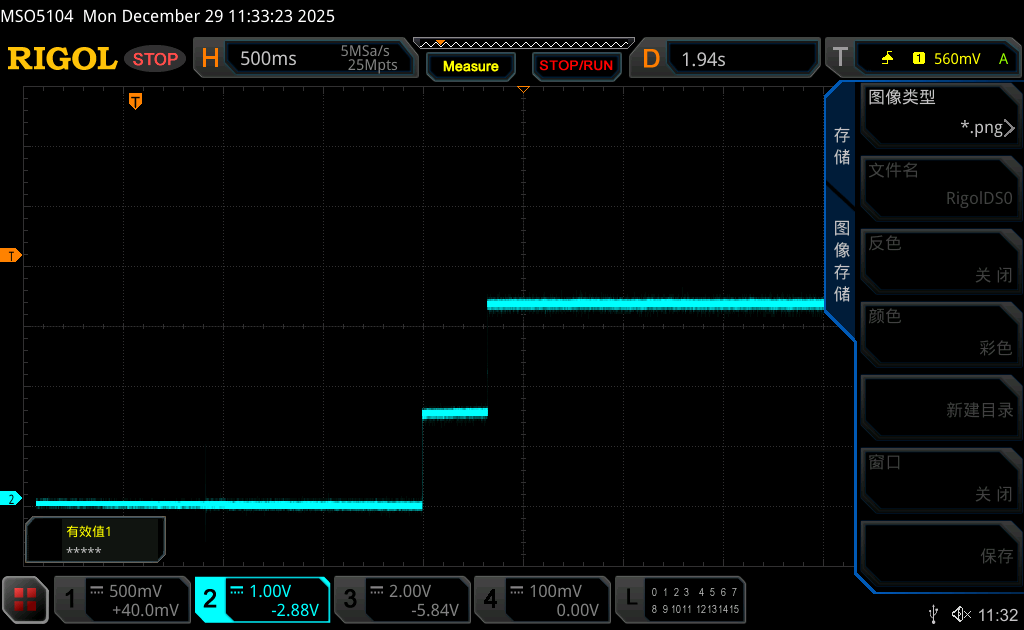Click the 25Mpts memory depth text

point(372,65)
